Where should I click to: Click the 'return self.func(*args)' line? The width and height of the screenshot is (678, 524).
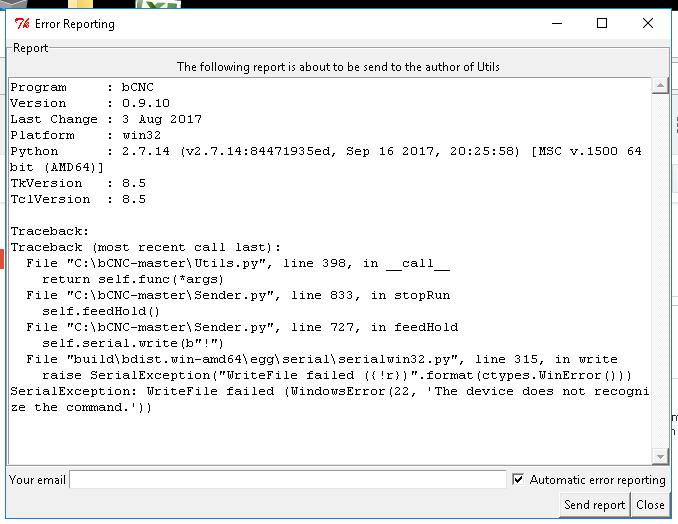(x=133, y=279)
